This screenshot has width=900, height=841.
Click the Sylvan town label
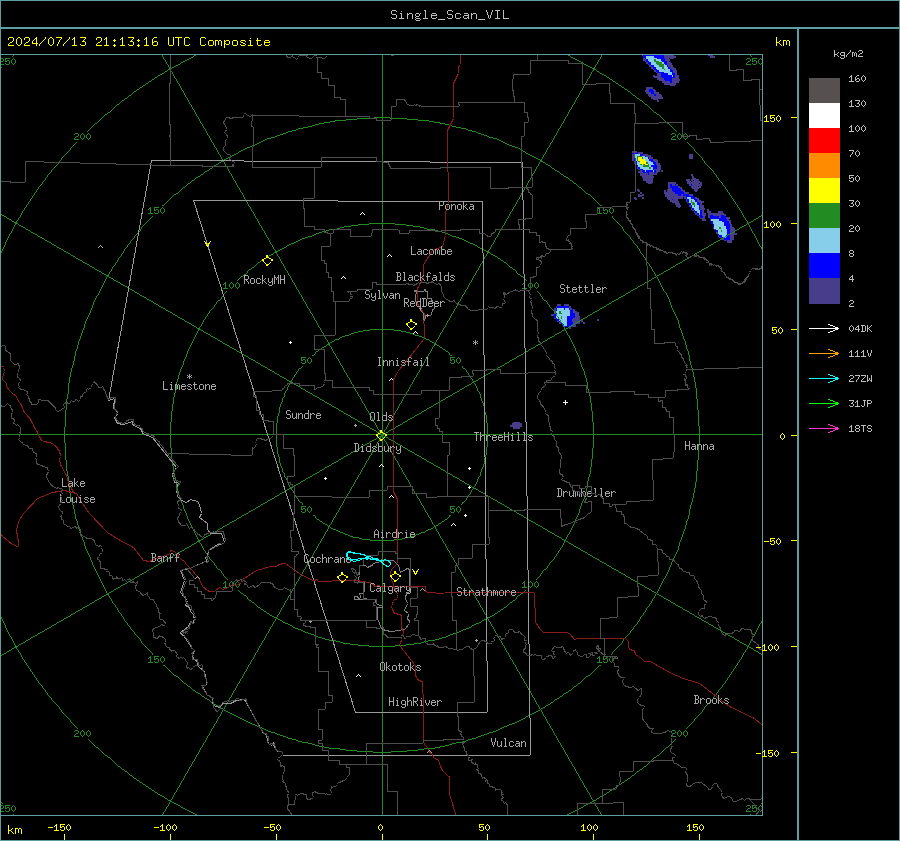(x=382, y=295)
